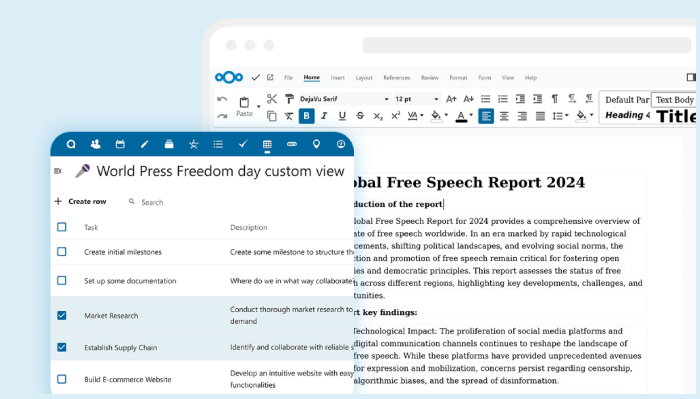Insert a numbered ordered list

503,99
